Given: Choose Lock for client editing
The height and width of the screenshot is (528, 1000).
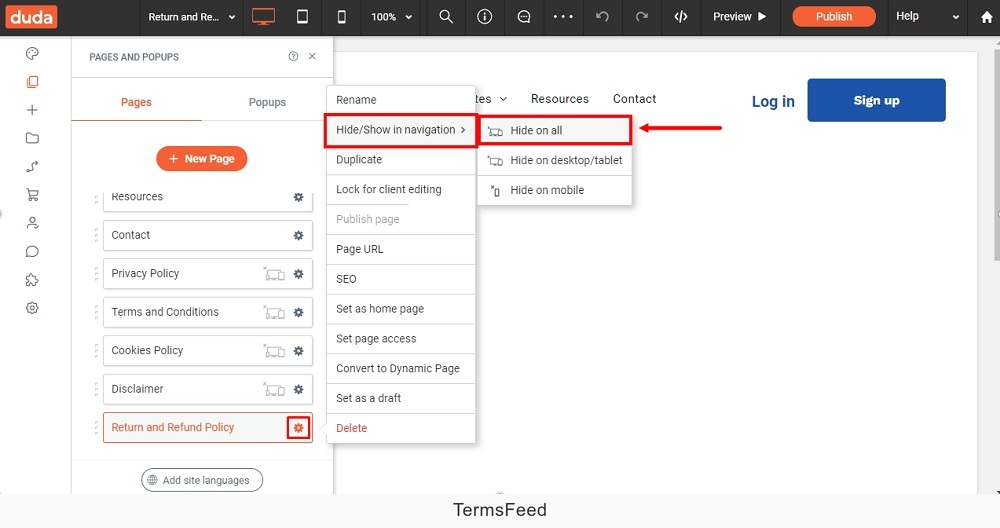Looking at the screenshot, I should pyautogui.click(x=401, y=189).
